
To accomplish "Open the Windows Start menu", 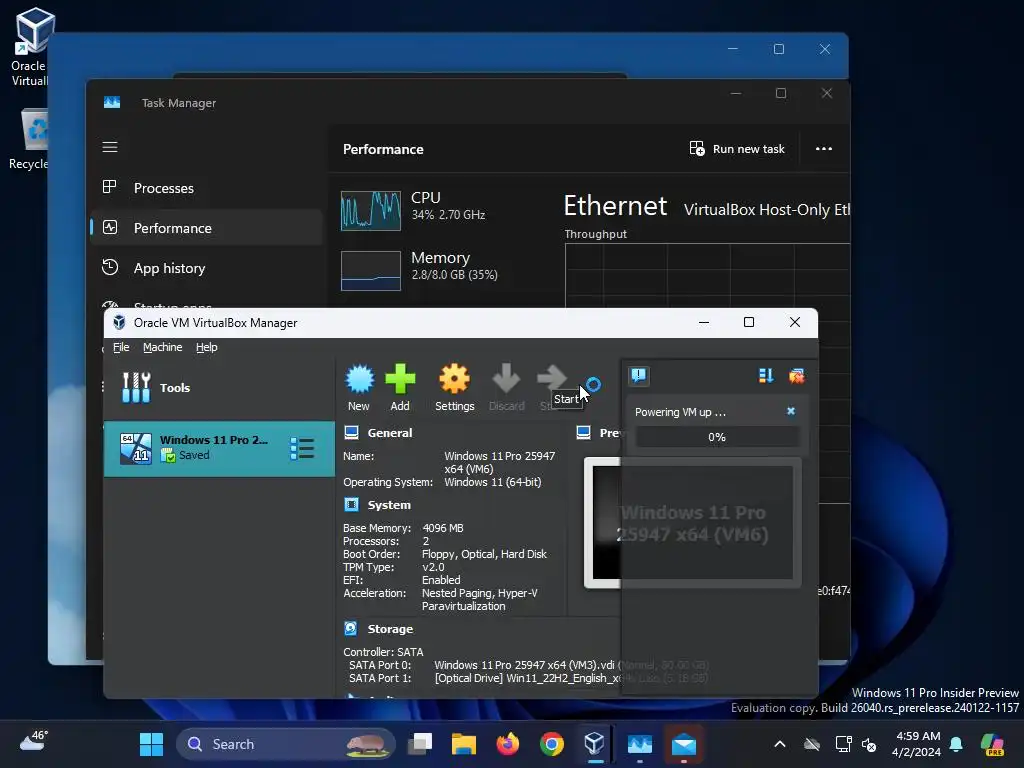I will [x=152, y=744].
